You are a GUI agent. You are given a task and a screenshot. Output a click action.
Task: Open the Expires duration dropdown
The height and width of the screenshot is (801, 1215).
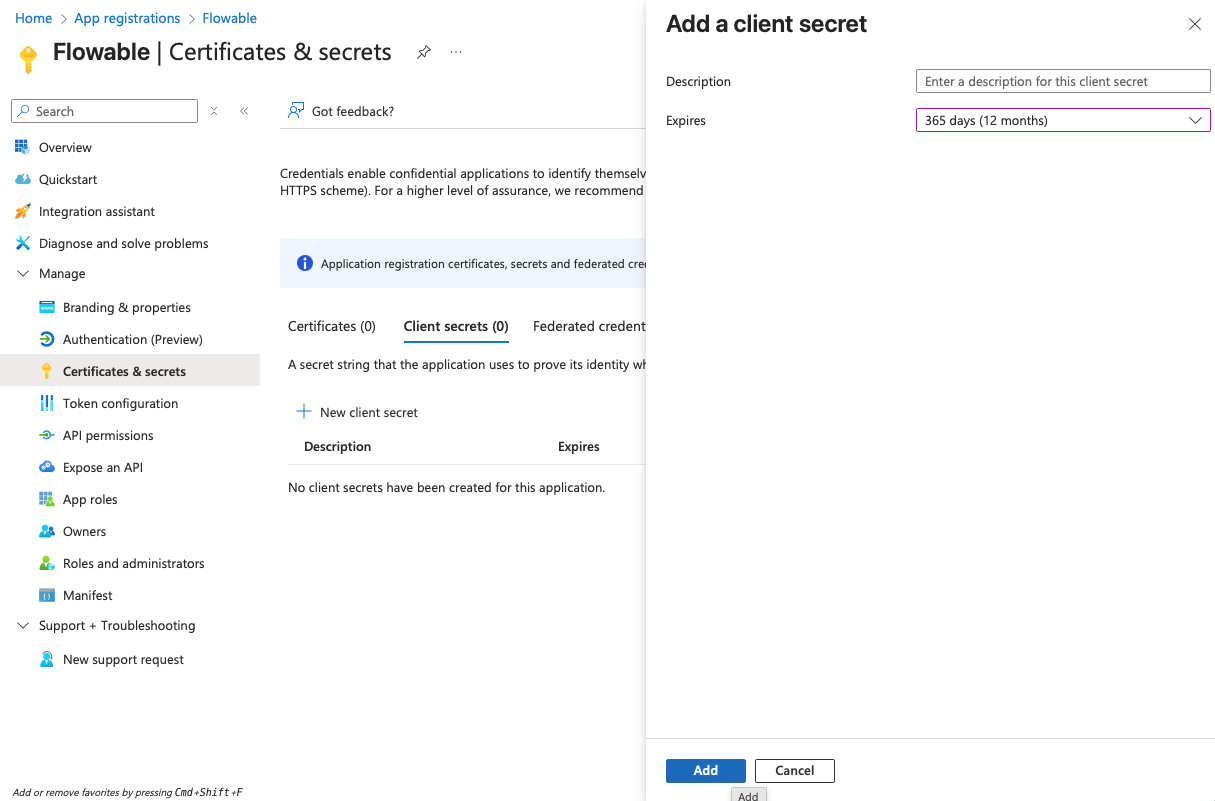tap(1062, 120)
